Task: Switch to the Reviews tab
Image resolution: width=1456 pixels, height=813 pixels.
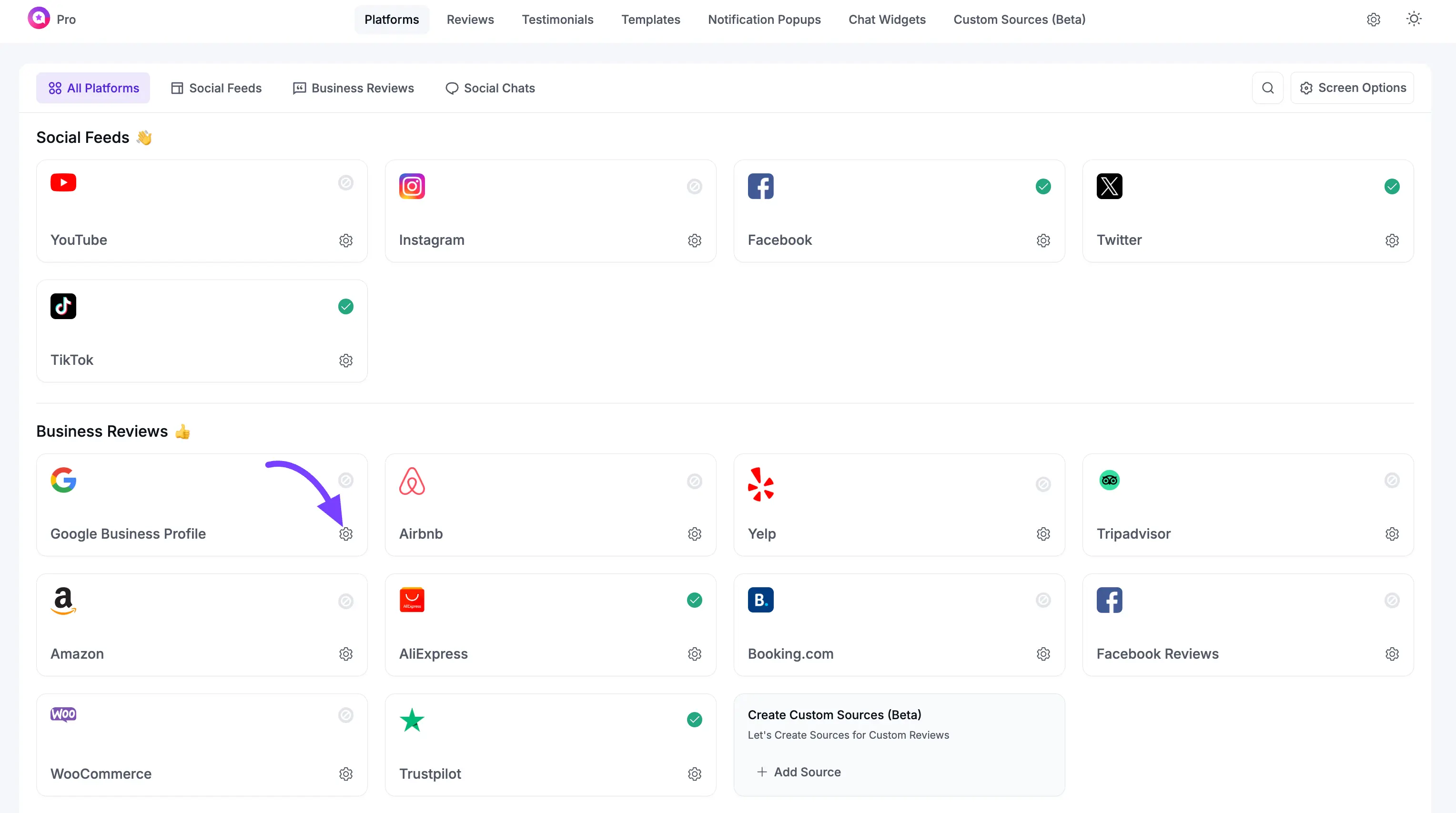Action: (x=470, y=19)
